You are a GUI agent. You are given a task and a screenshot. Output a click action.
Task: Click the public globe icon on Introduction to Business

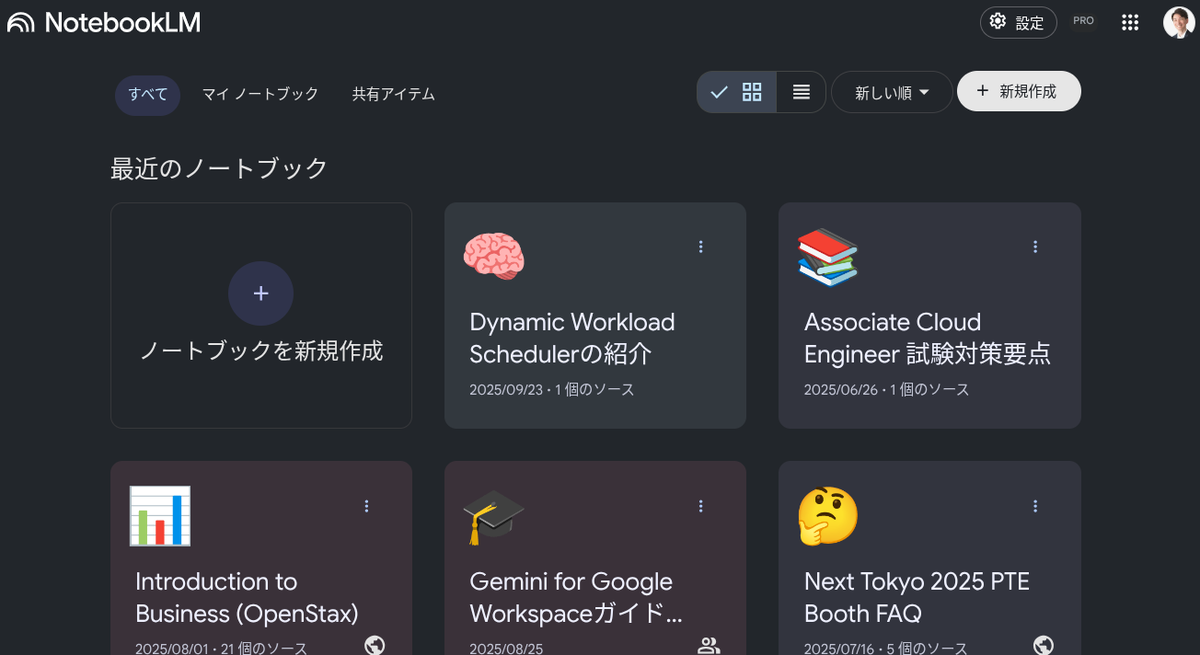pos(375,645)
